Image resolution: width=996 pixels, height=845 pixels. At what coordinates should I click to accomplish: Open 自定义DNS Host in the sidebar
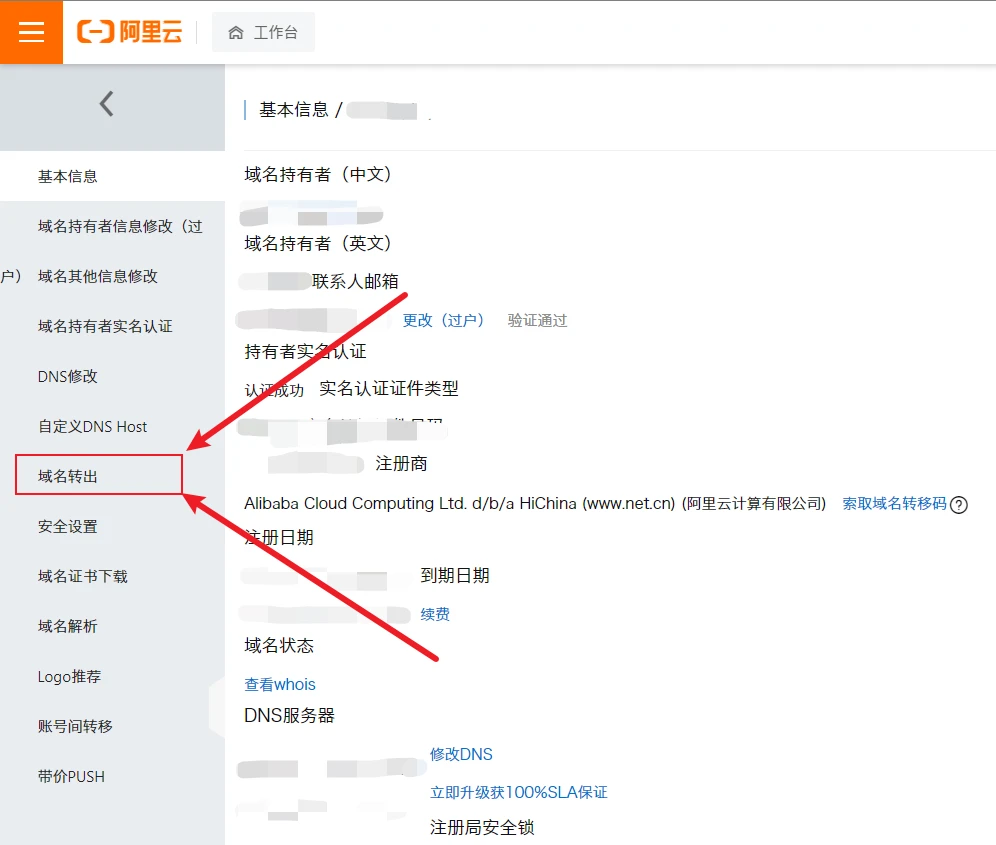tap(93, 426)
